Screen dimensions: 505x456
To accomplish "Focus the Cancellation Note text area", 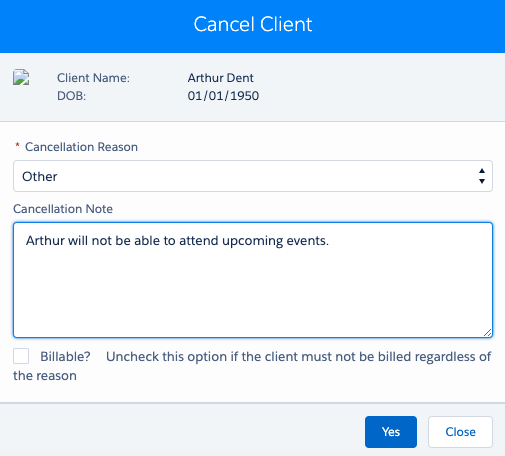I will click(253, 280).
